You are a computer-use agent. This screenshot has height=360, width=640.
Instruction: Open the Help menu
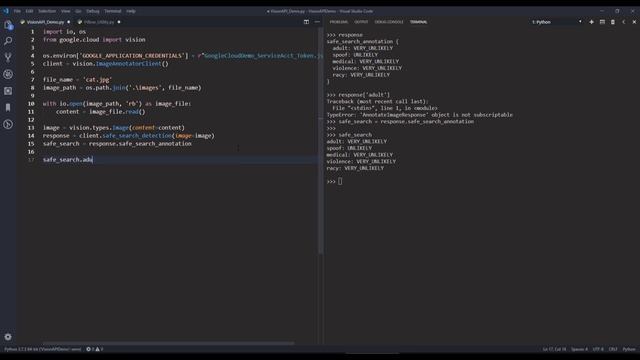[131, 11]
